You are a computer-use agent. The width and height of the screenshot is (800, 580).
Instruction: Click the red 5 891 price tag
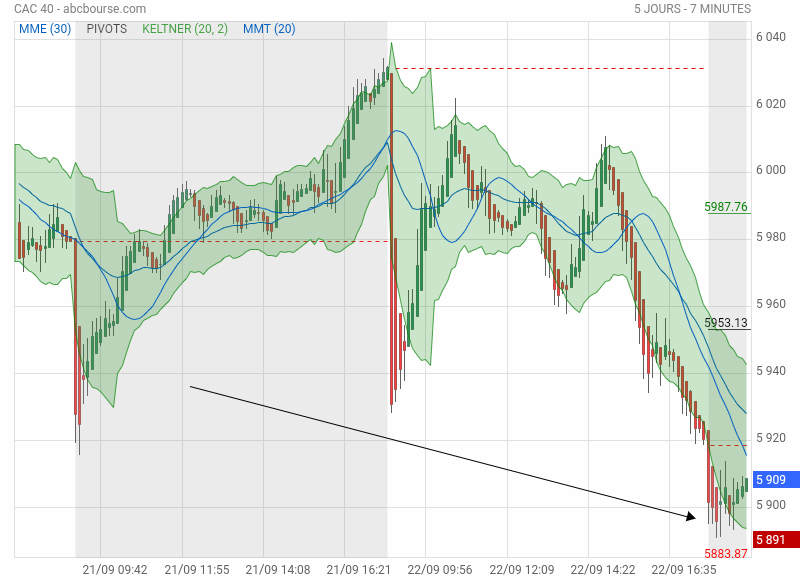(776, 540)
